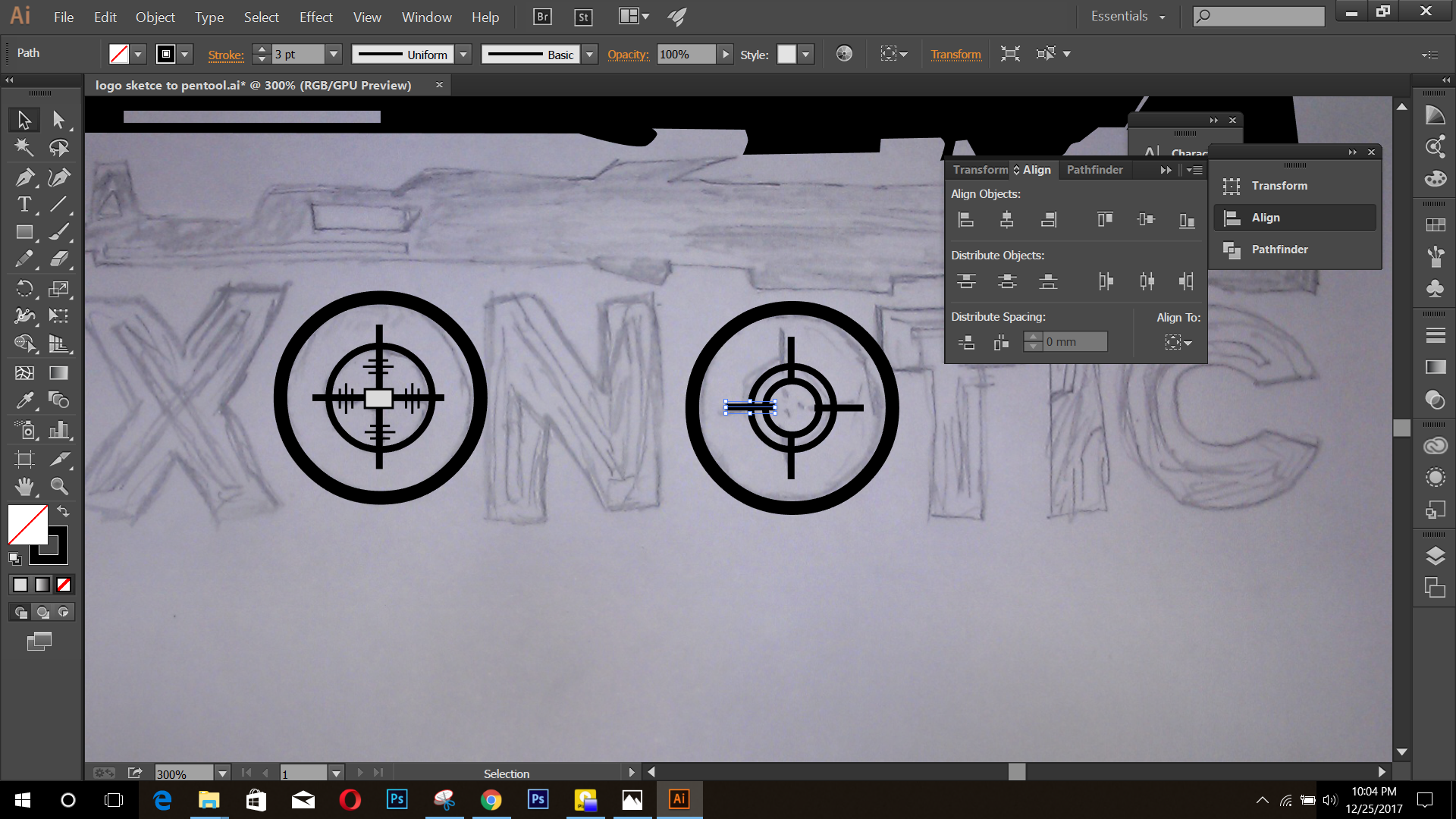Click Vertical Align Bottom in Align panel
1456x819 pixels.
(1187, 220)
